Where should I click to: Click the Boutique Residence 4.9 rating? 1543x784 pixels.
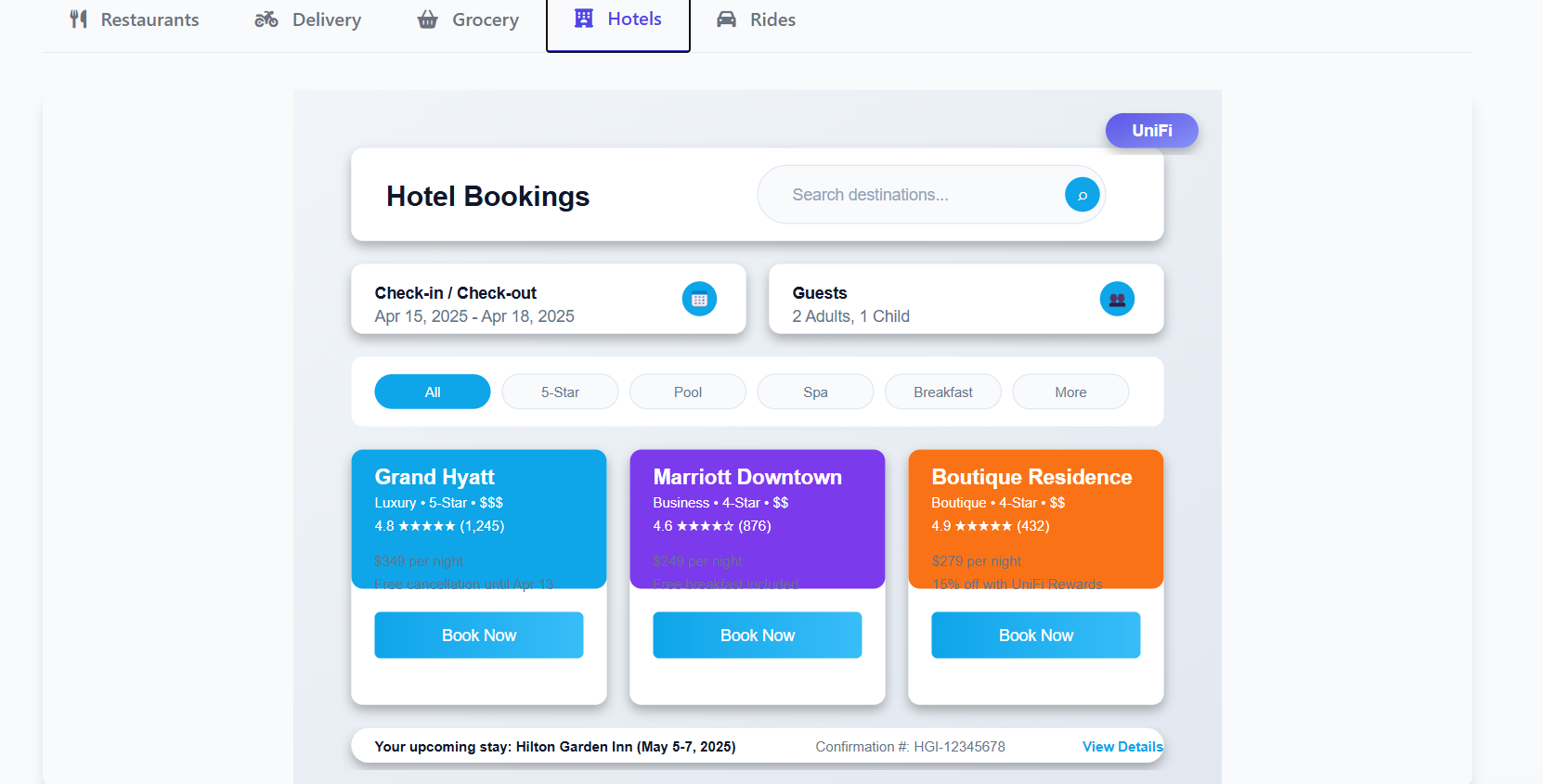(991, 526)
